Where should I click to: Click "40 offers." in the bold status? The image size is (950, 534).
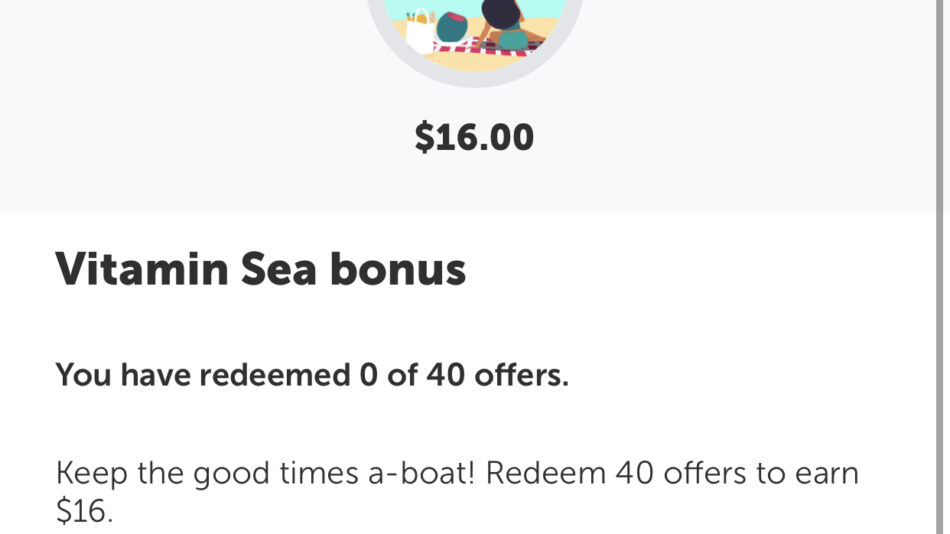pyautogui.click(x=497, y=376)
